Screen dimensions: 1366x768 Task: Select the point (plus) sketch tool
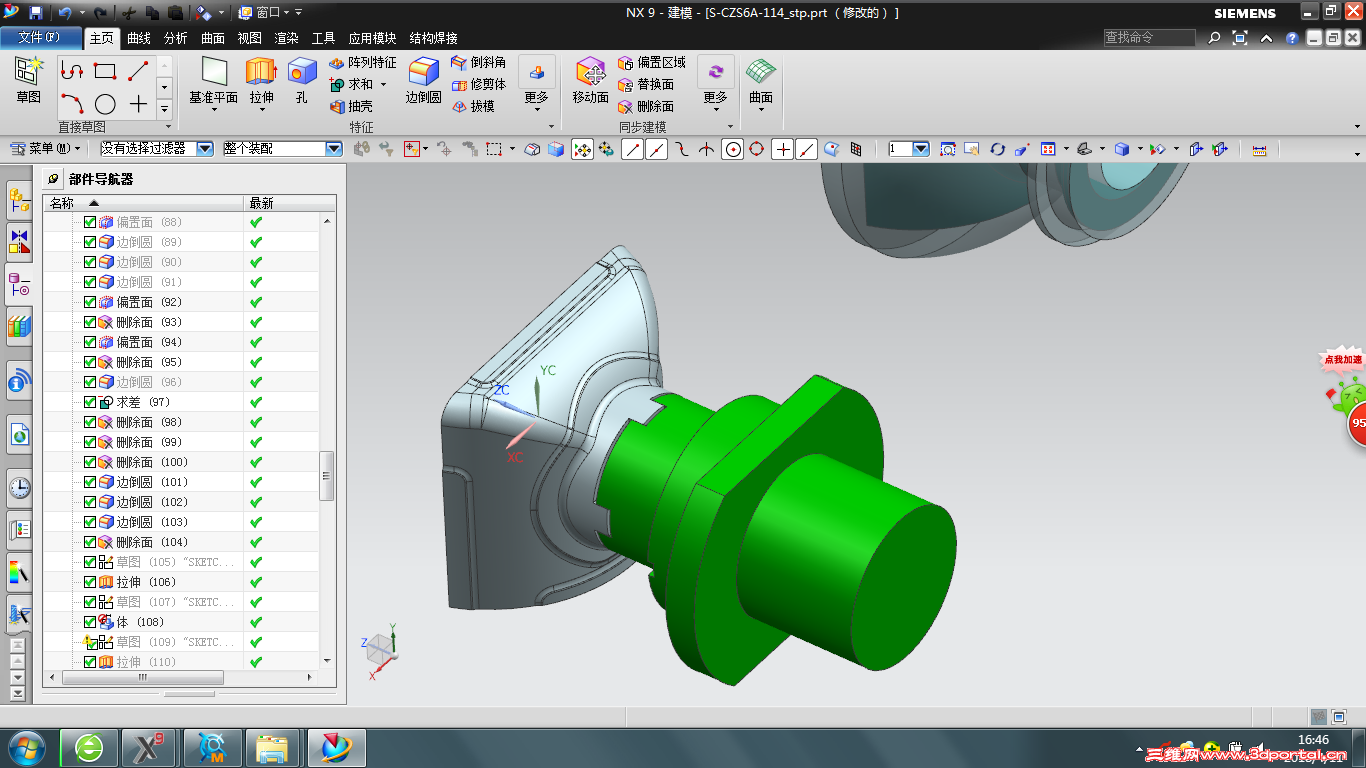point(138,104)
